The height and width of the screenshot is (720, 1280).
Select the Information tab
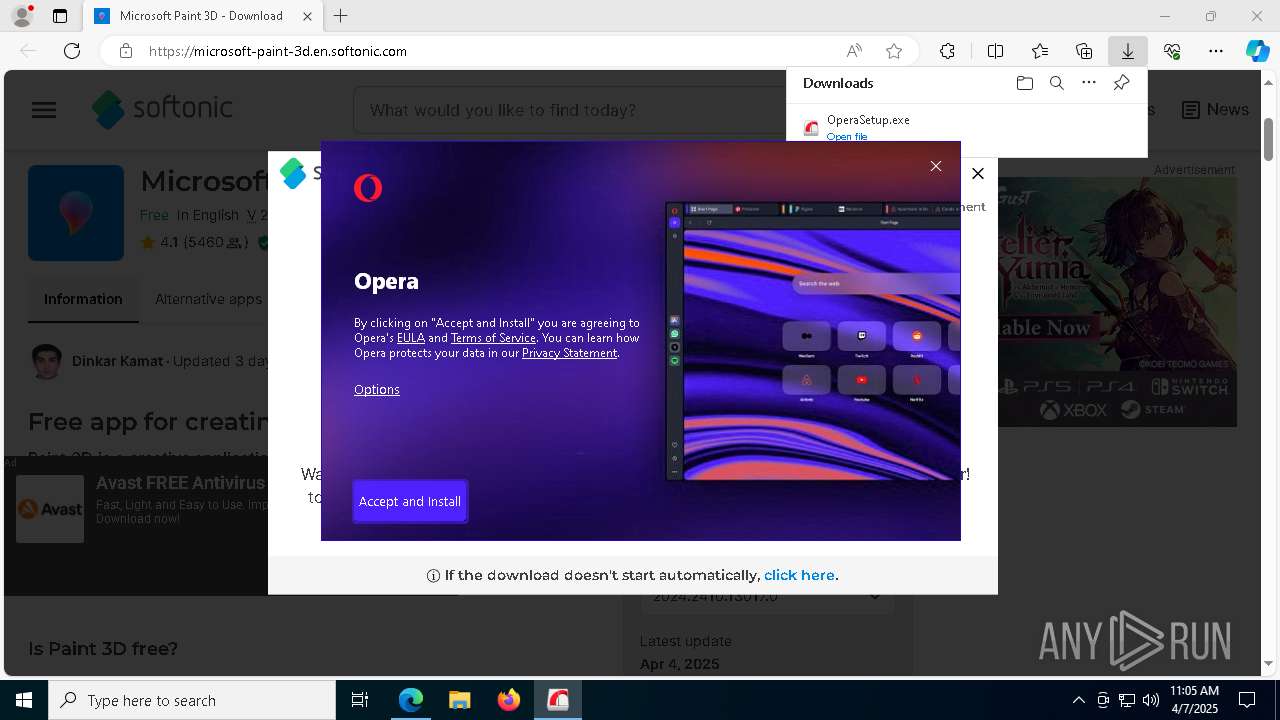[83, 299]
